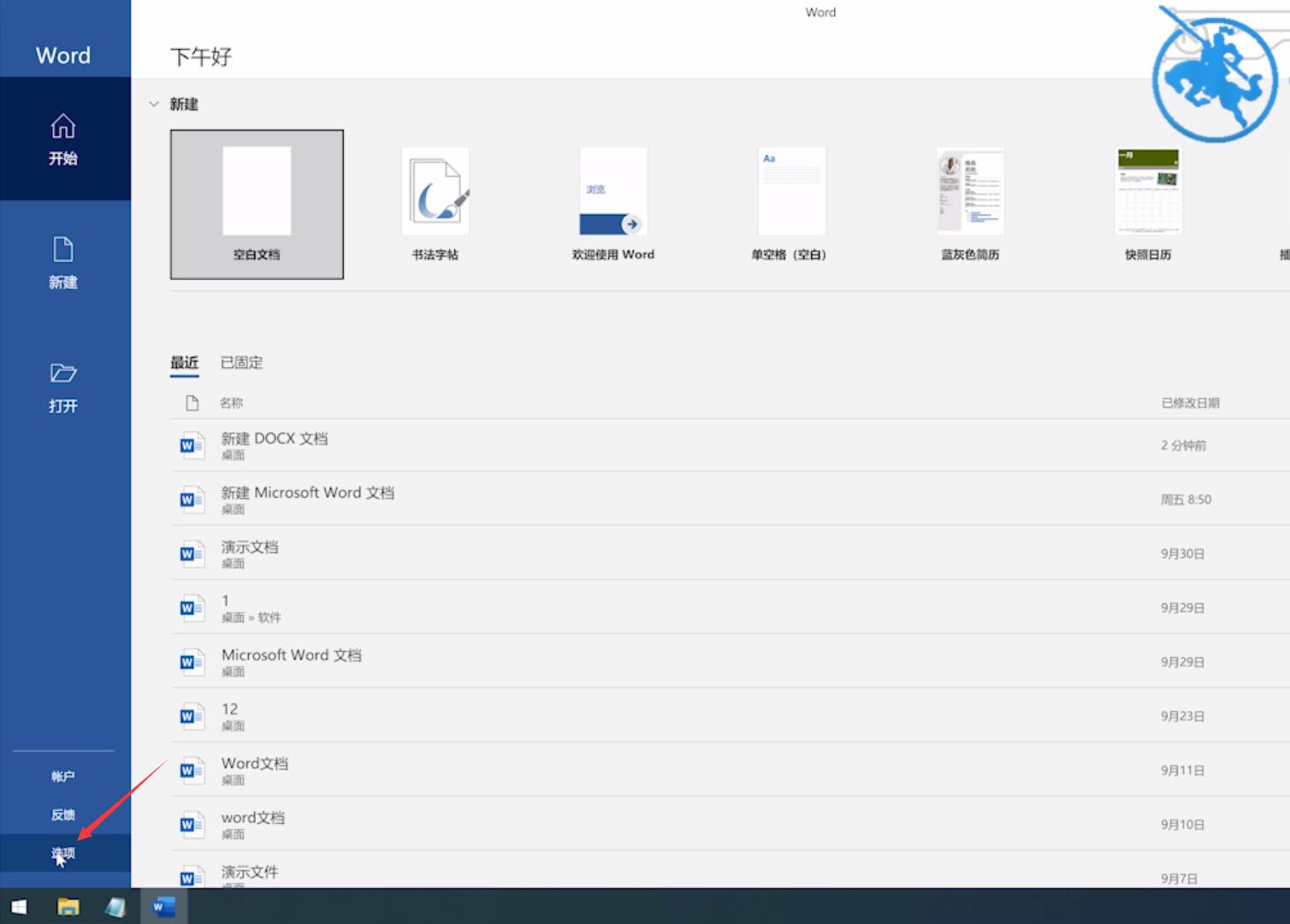Open recent file 演示文档
This screenshot has width=1290, height=924.
731,554
